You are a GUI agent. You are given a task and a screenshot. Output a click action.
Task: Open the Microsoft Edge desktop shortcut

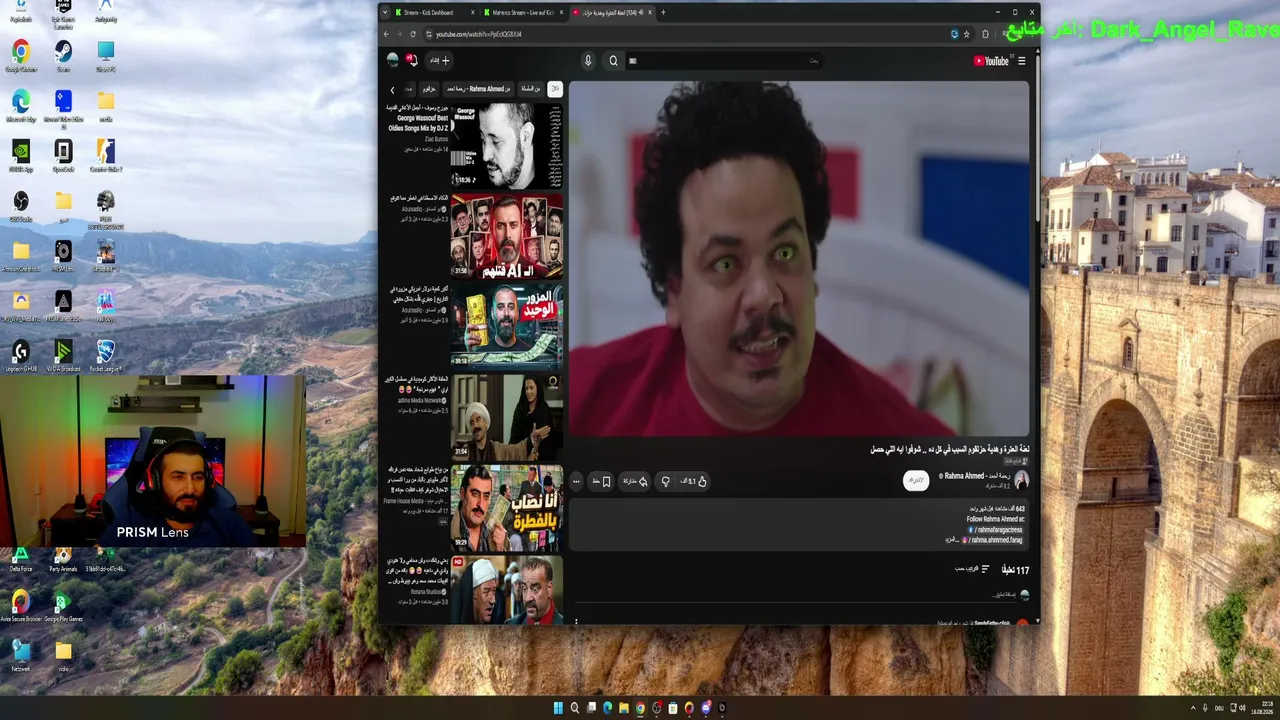21,106
